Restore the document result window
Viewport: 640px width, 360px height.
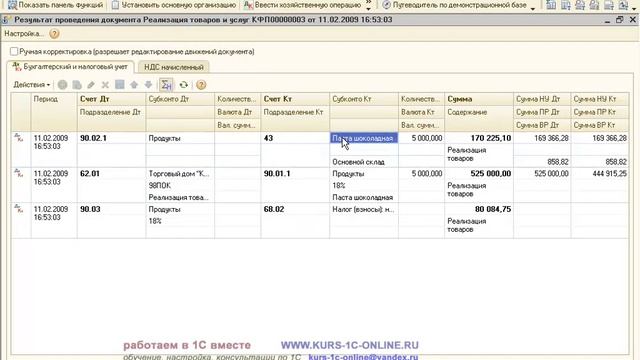click(x=620, y=20)
